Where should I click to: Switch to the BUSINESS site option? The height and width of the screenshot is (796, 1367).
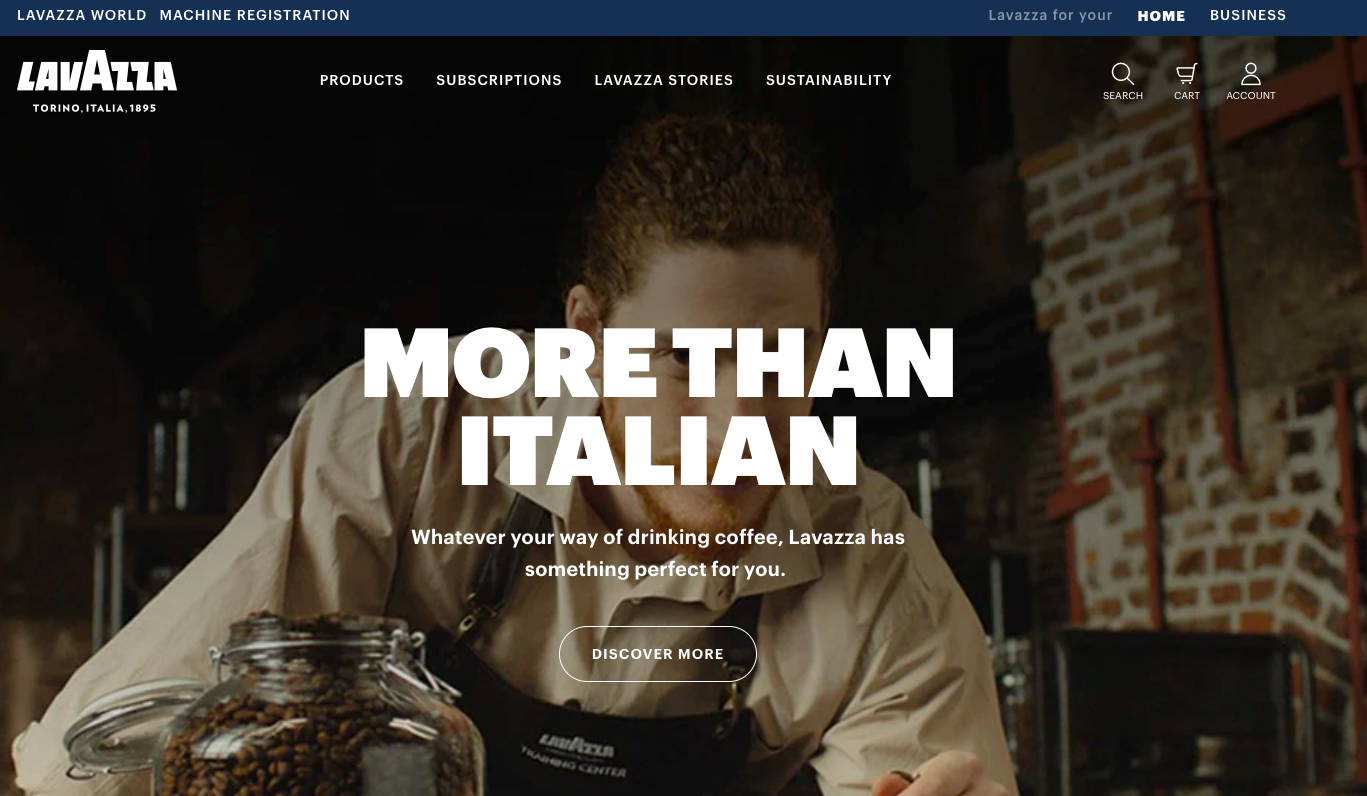[1248, 16]
